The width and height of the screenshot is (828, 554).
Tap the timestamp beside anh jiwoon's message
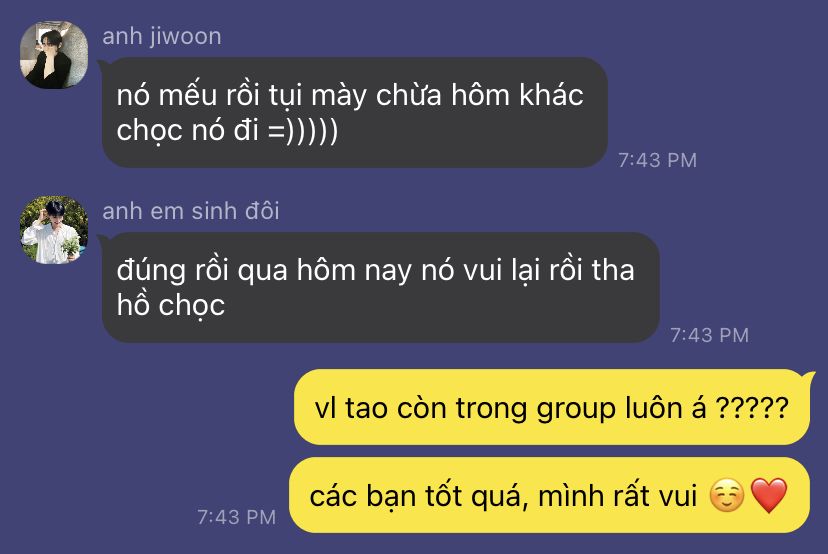[x=657, y=160]
